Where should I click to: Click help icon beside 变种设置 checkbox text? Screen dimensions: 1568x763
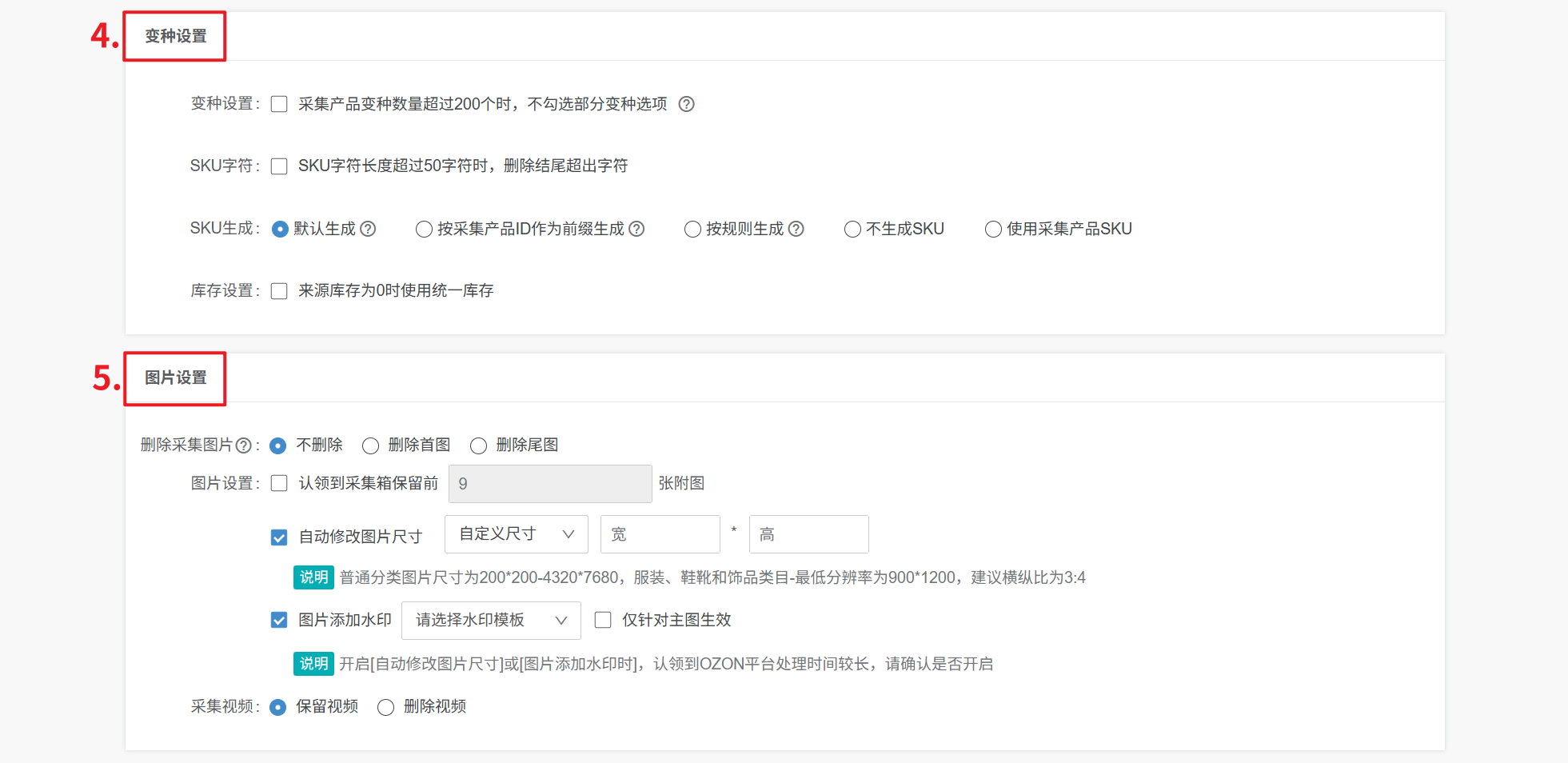pos(686,104)
